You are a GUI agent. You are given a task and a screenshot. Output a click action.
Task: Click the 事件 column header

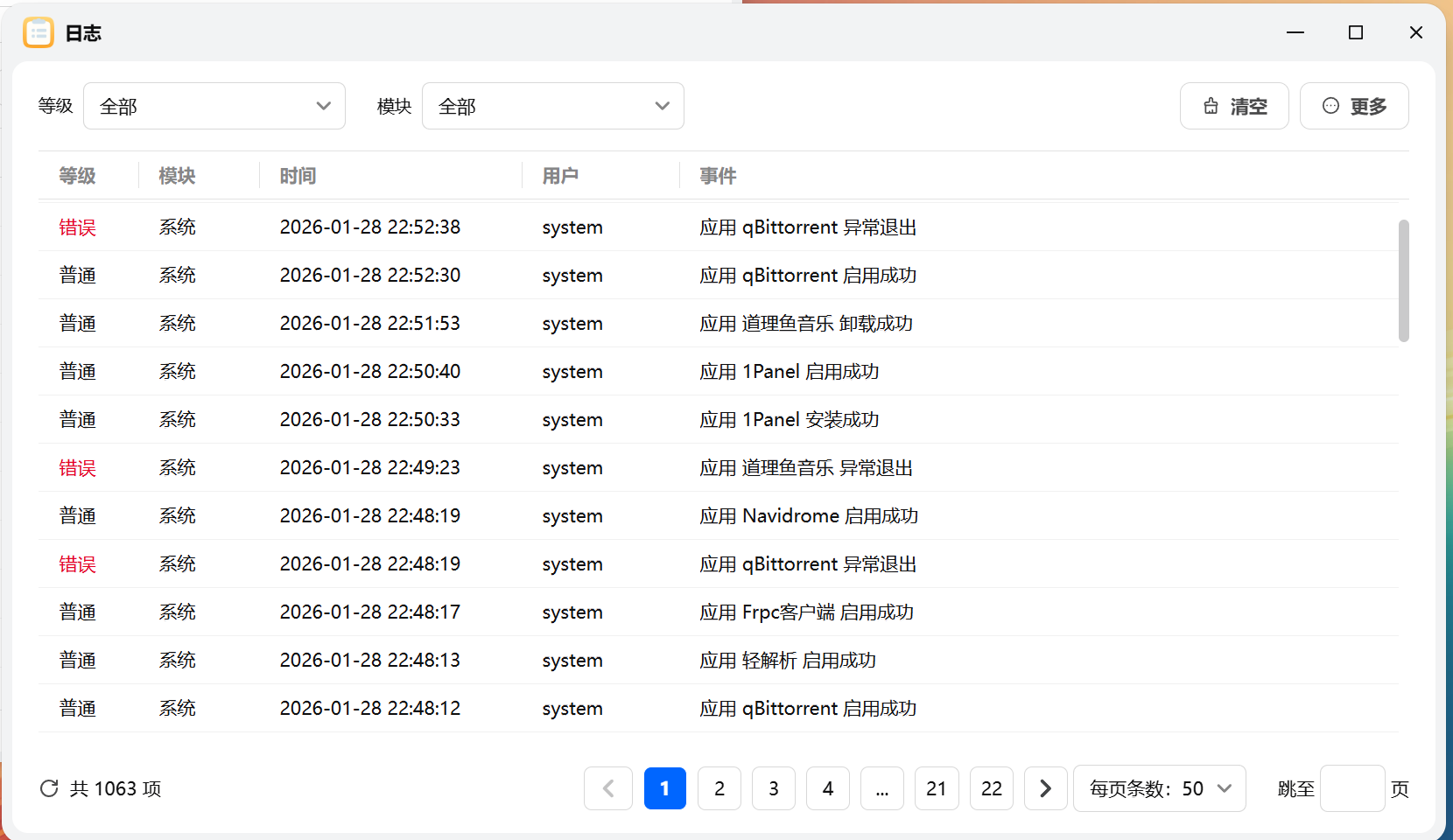click(718, 176)
